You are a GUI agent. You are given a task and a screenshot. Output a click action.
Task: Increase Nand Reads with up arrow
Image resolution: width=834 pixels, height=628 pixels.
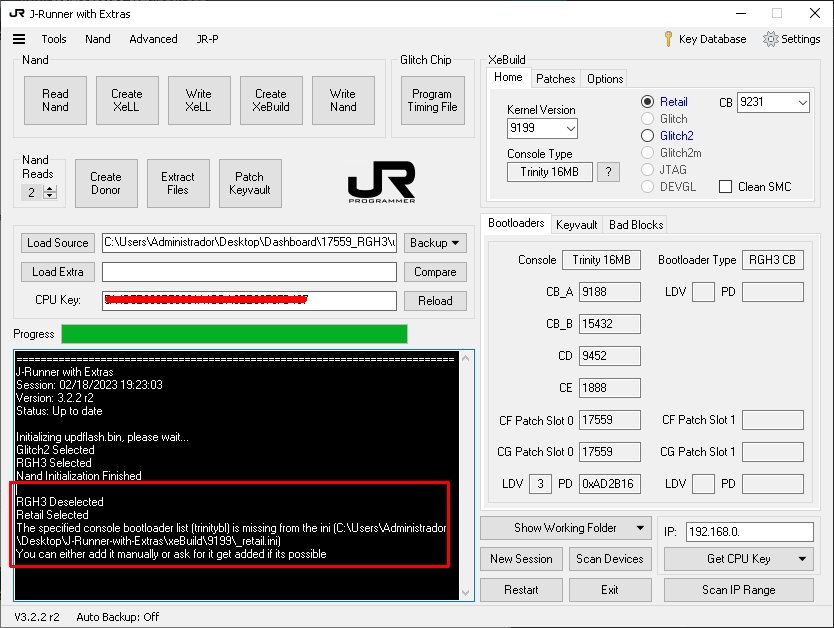(50, 189)
